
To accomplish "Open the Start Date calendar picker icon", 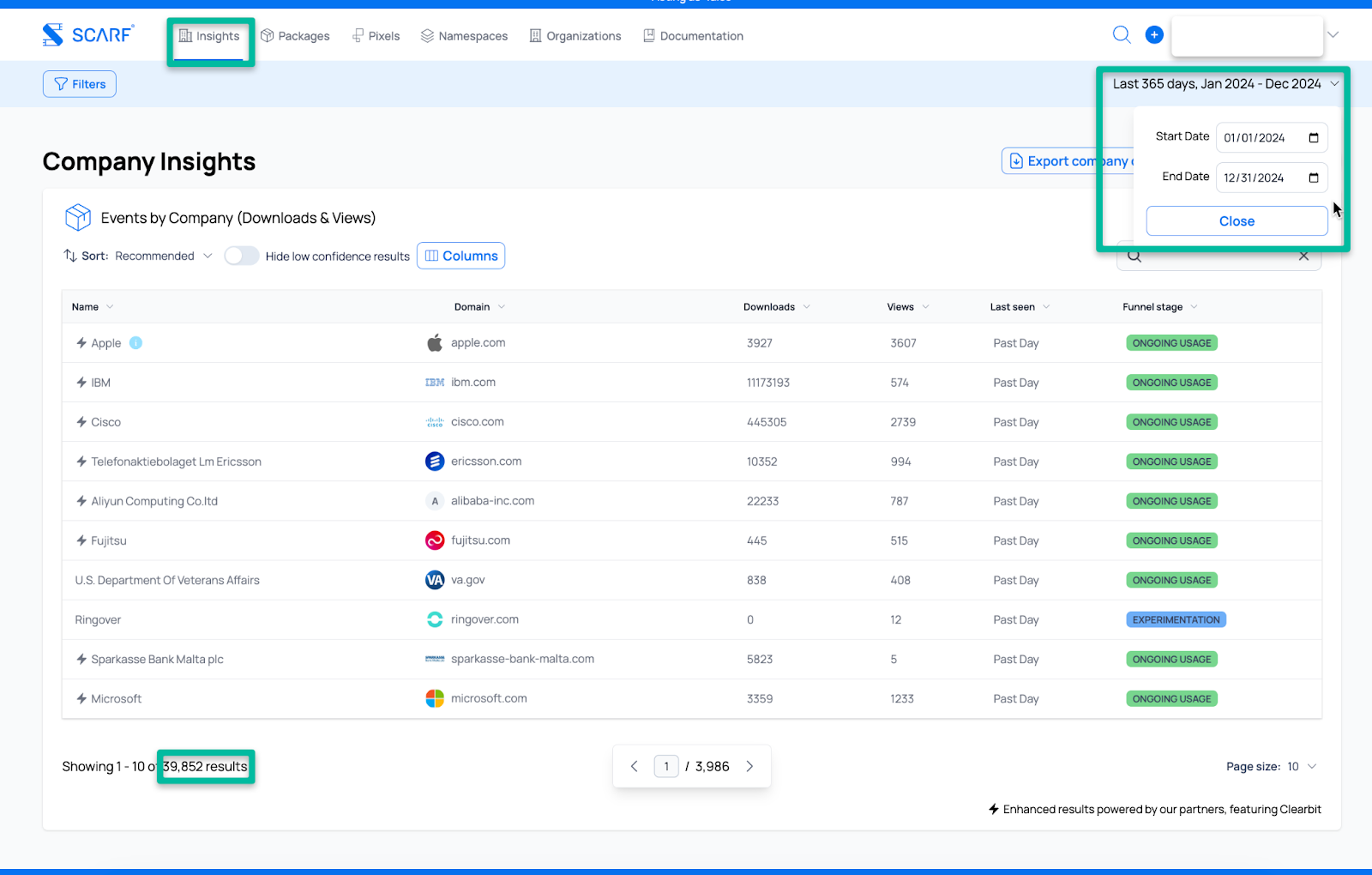I will click(x=1314, y=138).
